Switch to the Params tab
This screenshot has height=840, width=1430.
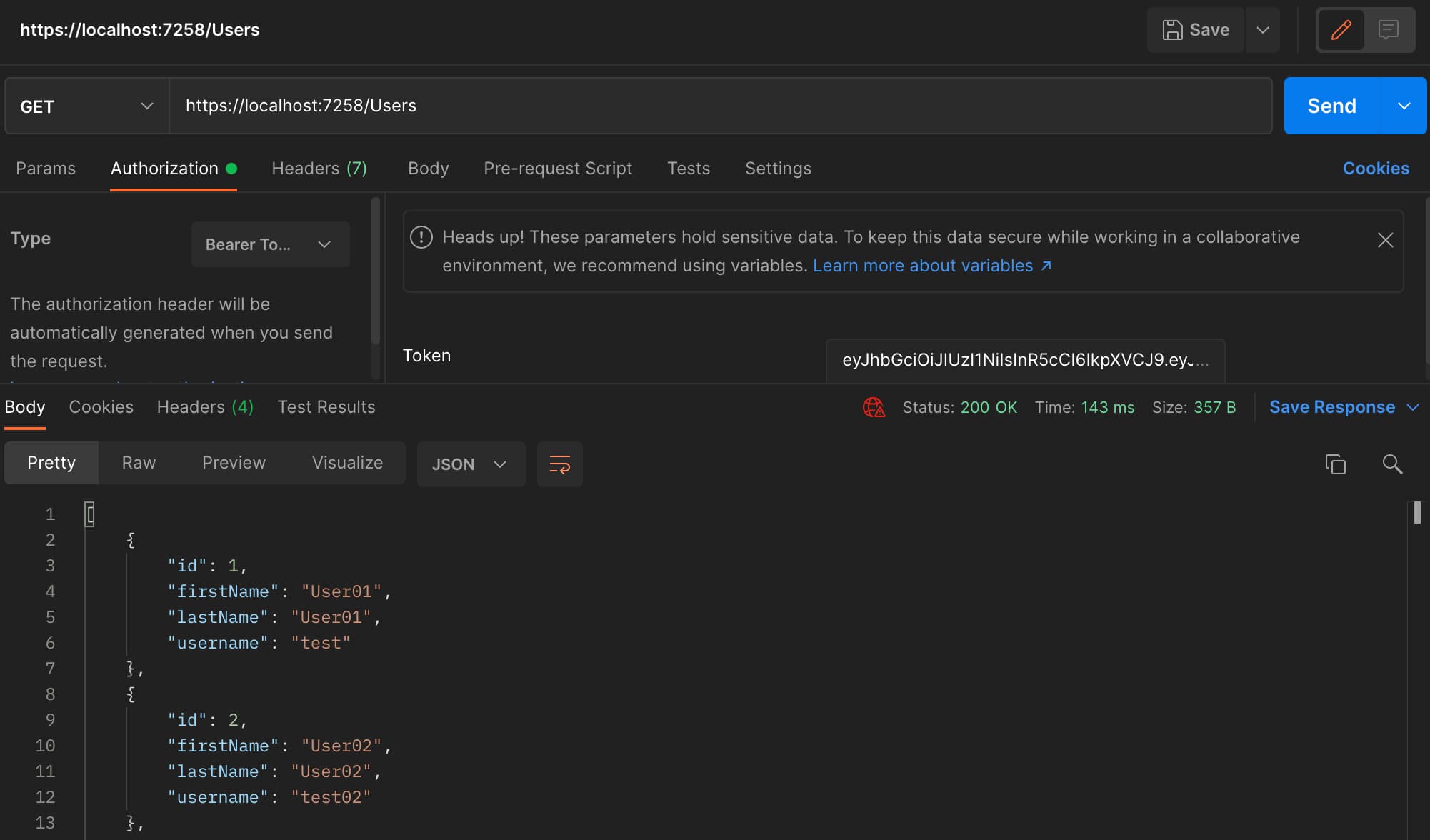46,169
